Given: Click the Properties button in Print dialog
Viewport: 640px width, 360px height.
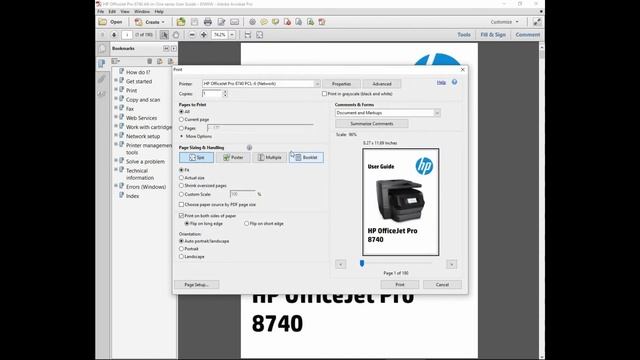Looking at the screenshot, I should click(341, 84).
